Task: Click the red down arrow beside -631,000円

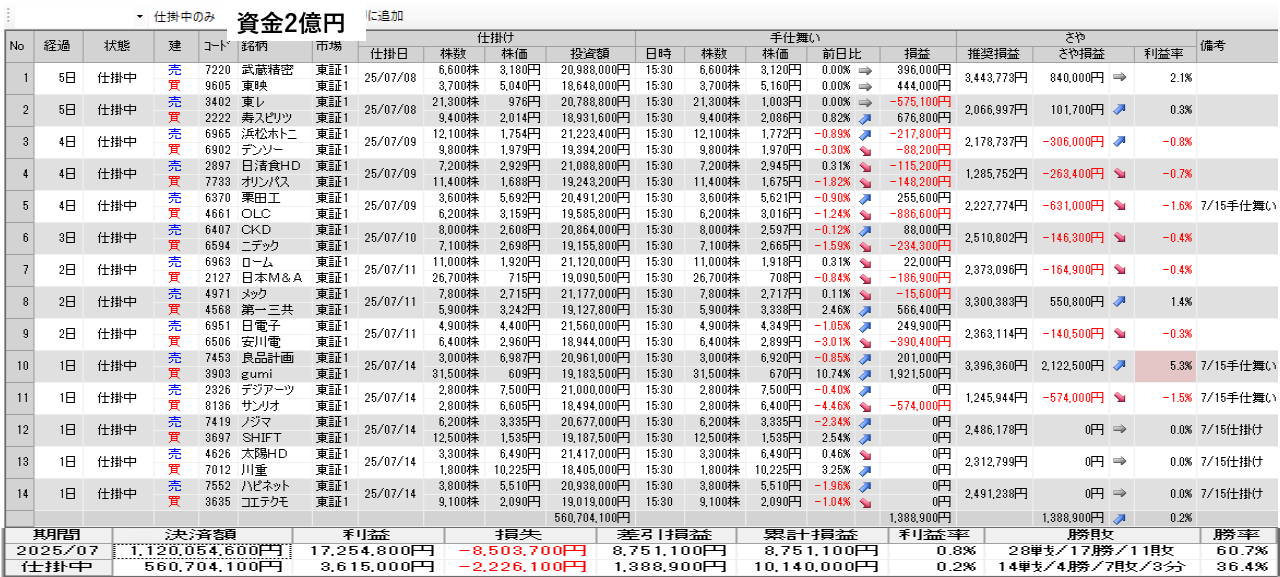Action: click(1120, 205)
